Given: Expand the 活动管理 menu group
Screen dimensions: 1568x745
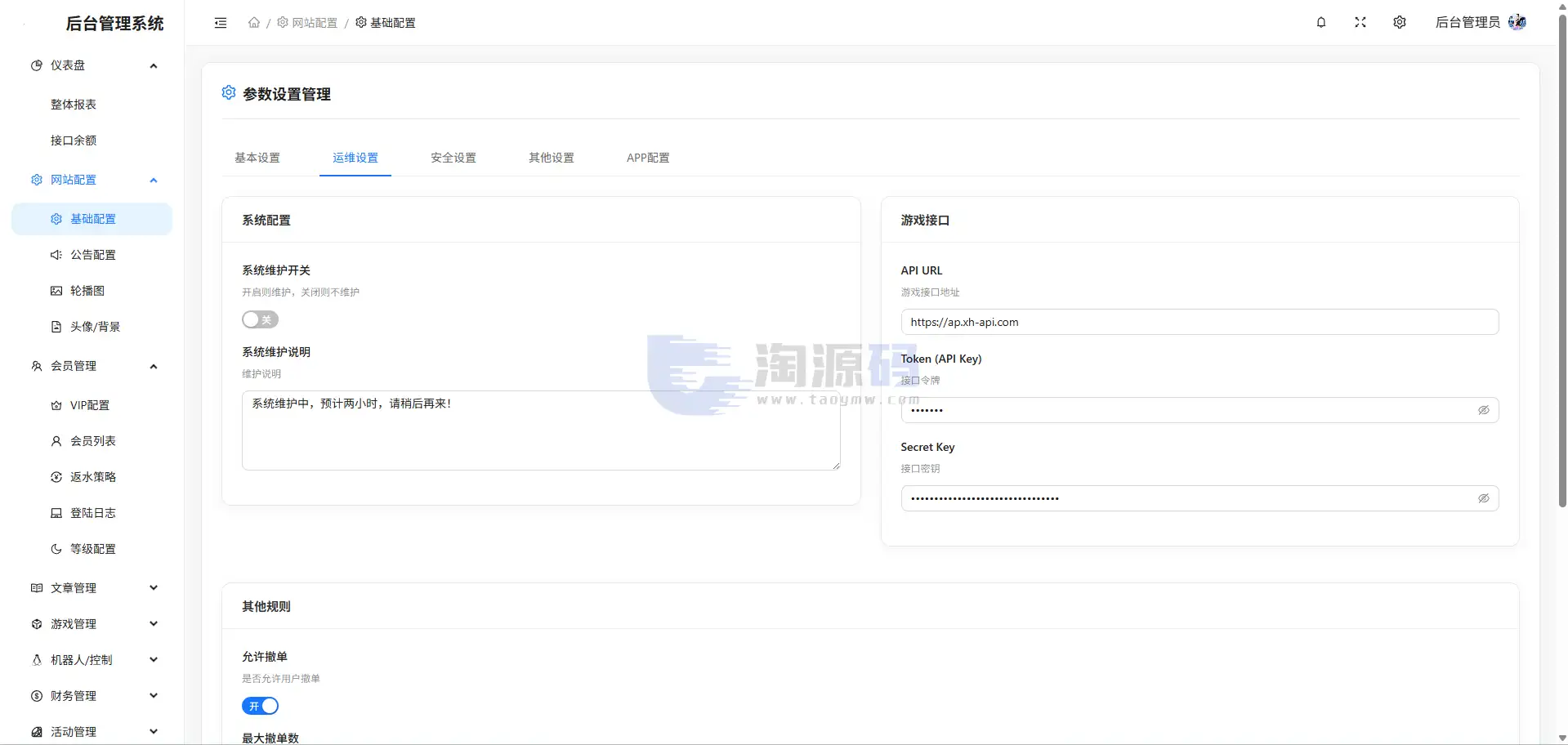Looking at the screenshot, I should pos(92,732).
